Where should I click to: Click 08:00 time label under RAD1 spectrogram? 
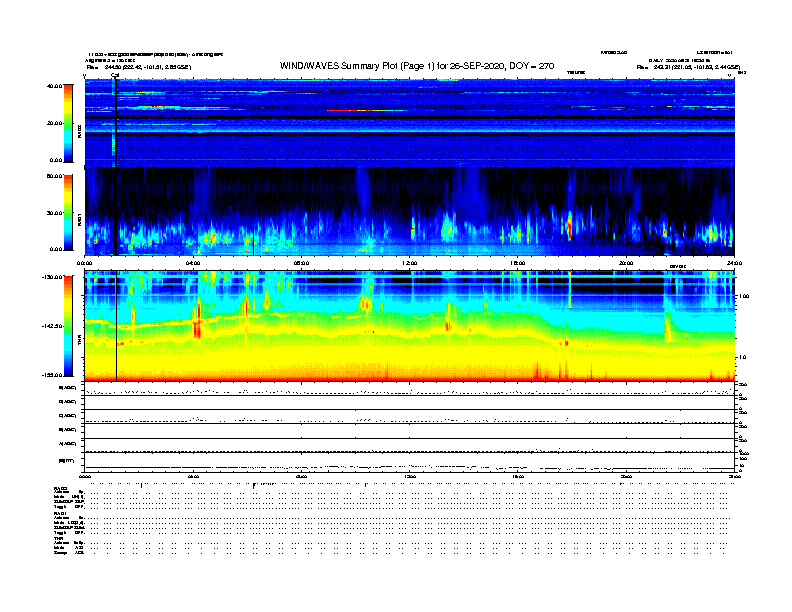click(x=301, y=263)
